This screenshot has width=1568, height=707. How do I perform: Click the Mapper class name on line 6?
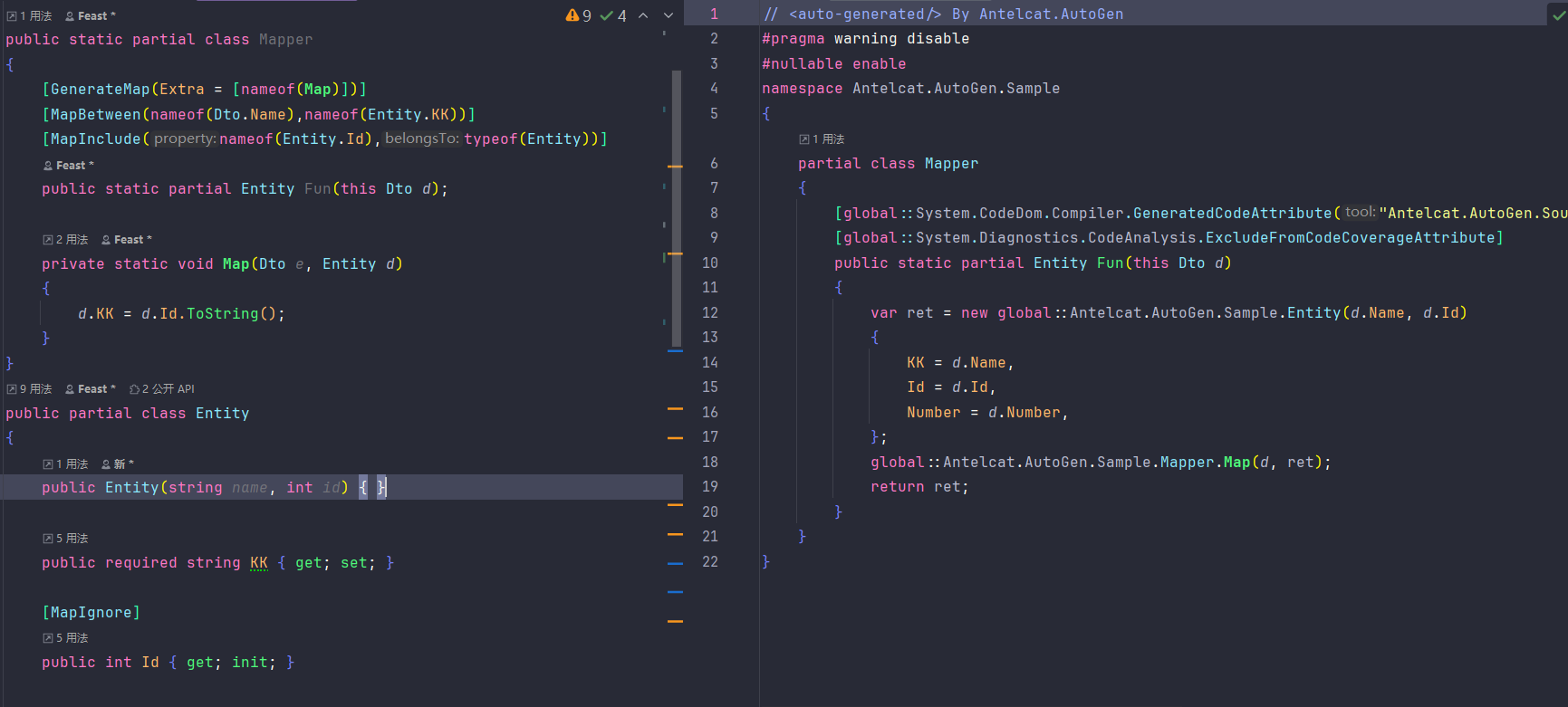click(951, 163)
